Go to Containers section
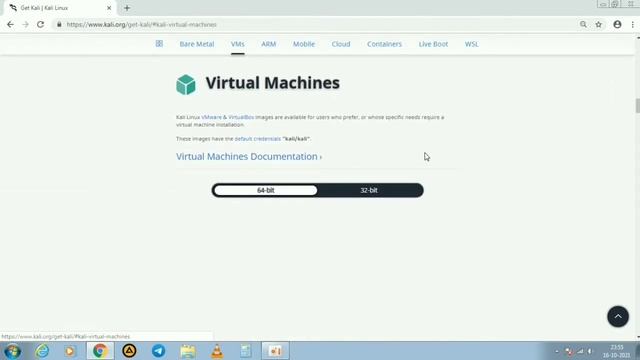Viewport: 640px width, 360px height. pyautogui.click(x=384, y=44)
